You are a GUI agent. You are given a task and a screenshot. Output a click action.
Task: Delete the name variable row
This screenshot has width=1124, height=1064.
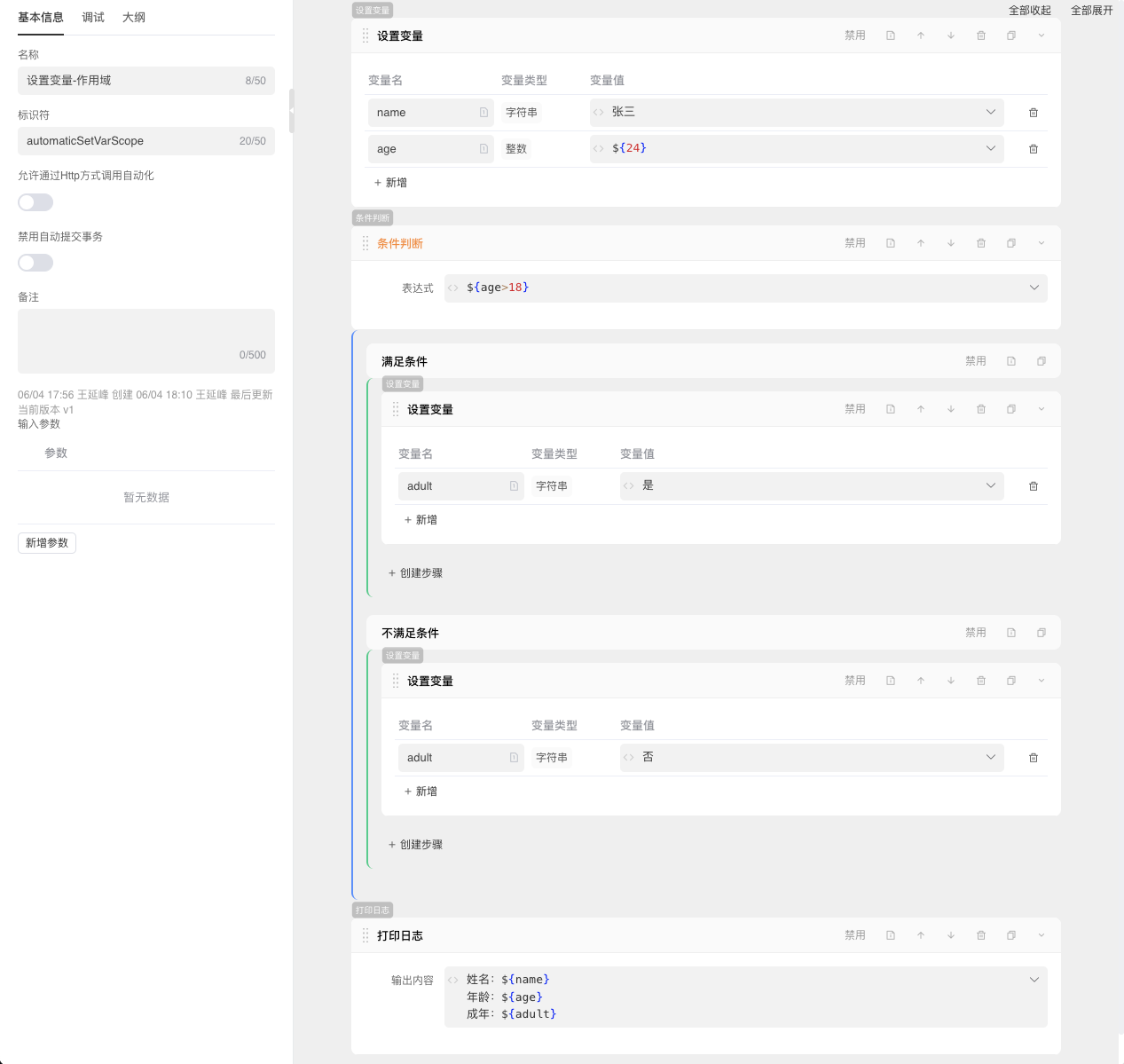click(x=1033, y=113)
